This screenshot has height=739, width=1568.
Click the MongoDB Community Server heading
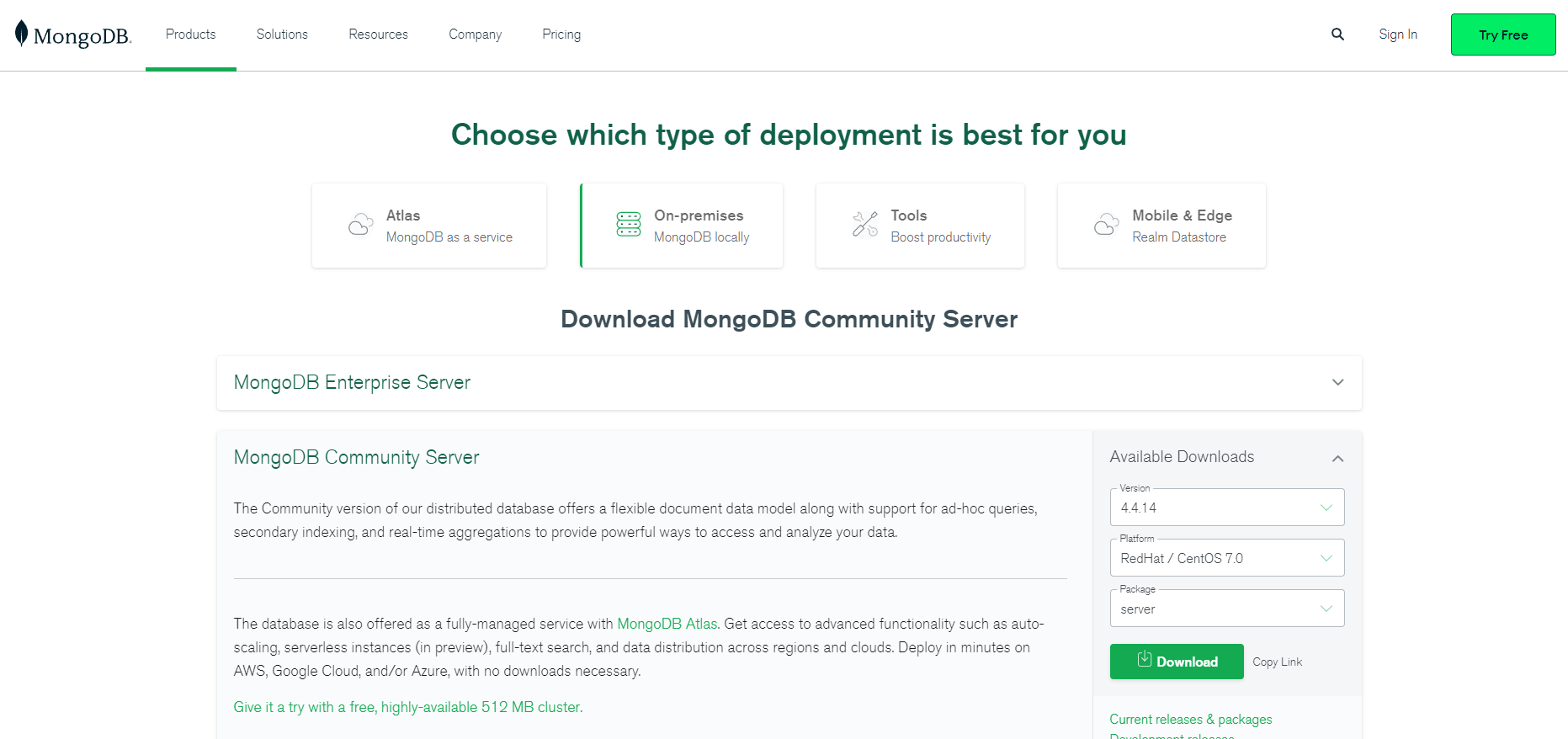point(356,457)
